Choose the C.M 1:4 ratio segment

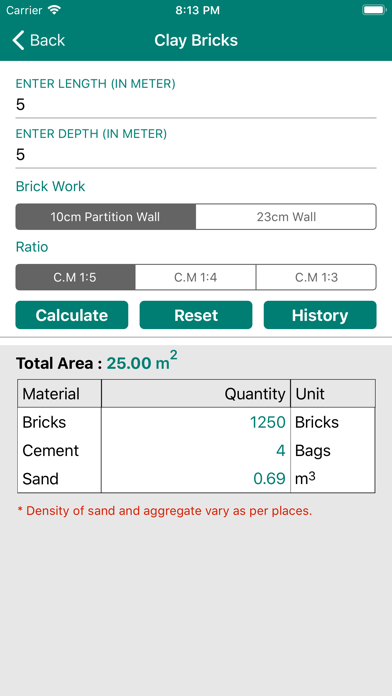[x=196, y=277]
